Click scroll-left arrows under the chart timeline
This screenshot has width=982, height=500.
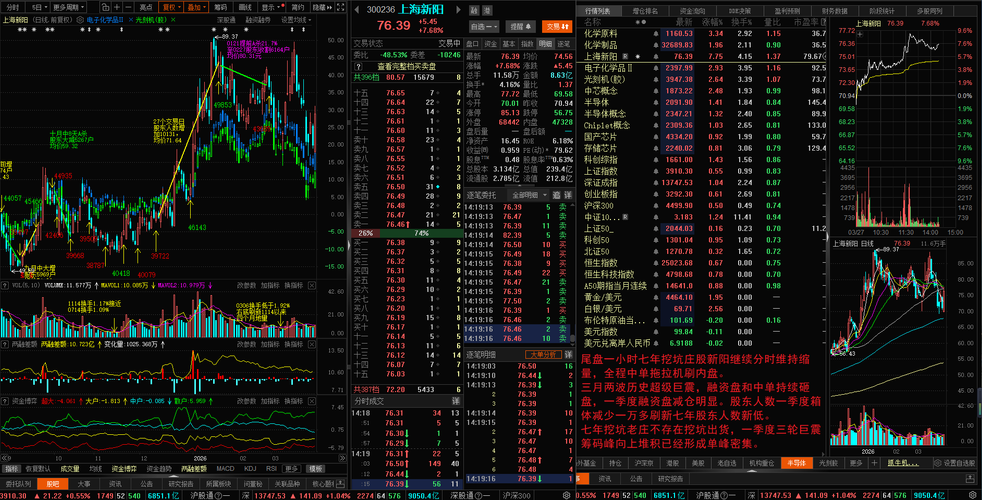coord(5,458)
